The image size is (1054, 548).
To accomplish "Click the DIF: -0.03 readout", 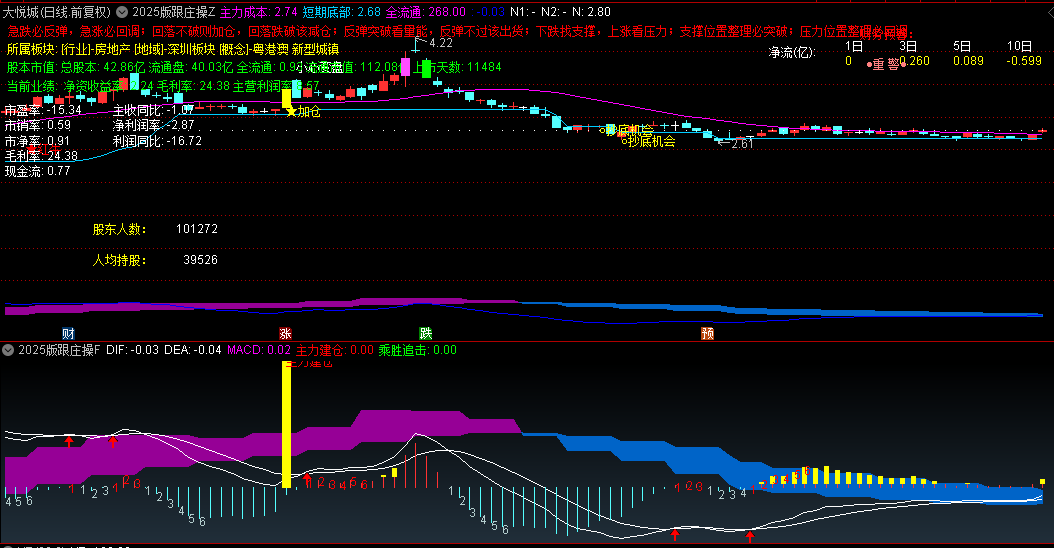I will click(x=132, y=350).
